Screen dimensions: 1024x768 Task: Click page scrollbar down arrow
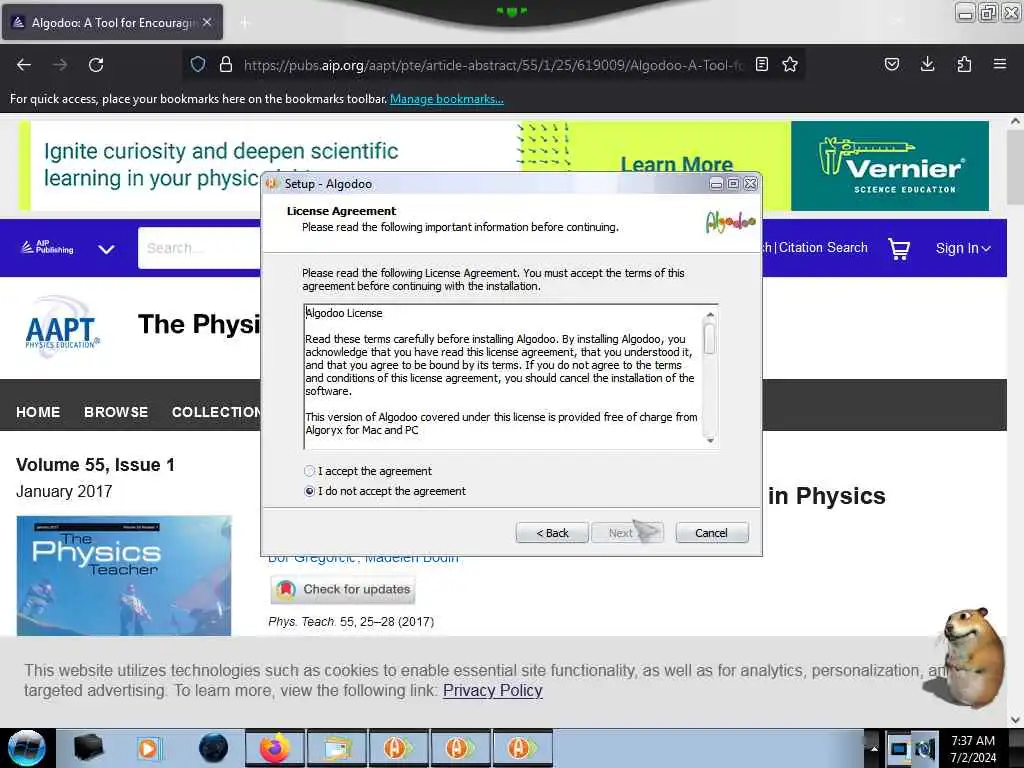(x=1015, y=720)
